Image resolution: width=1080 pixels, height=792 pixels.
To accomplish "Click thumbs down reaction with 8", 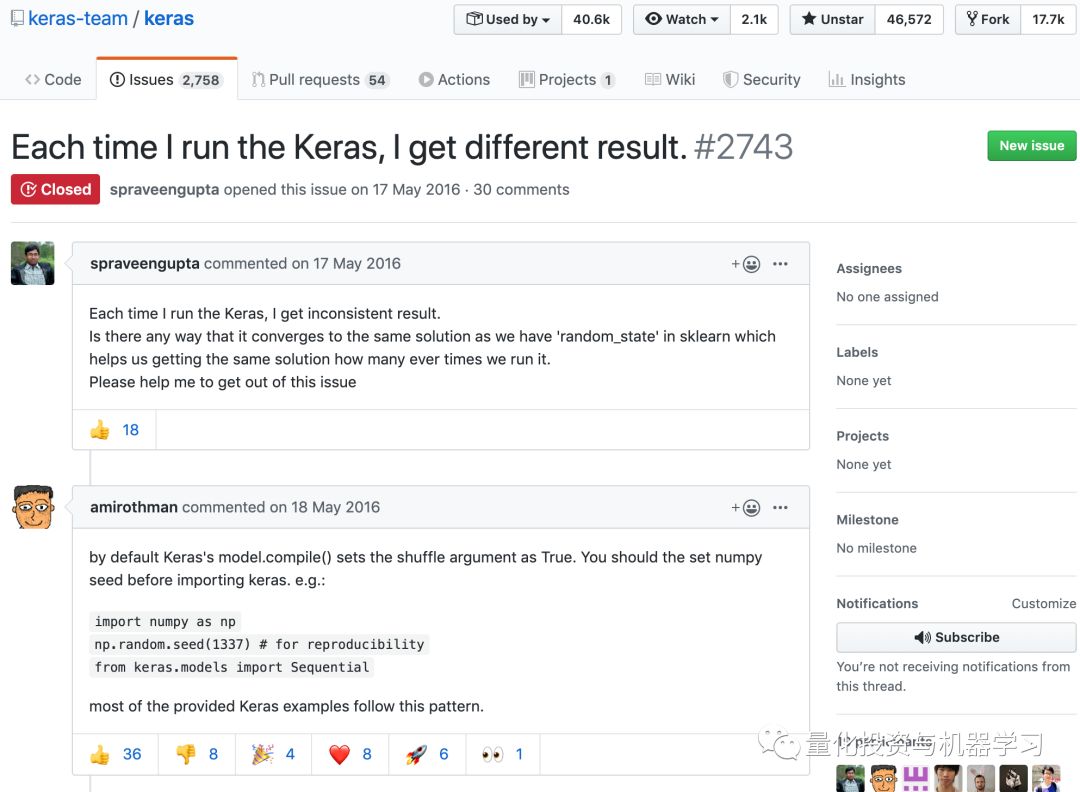I will point(197,754).
